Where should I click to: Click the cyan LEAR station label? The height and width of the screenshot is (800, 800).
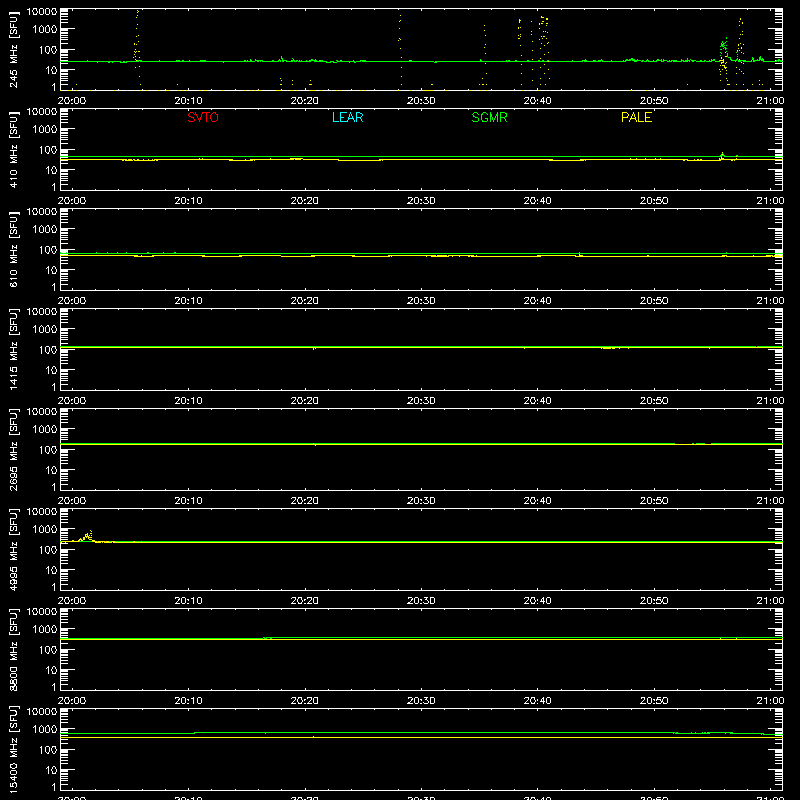[347, 117]
